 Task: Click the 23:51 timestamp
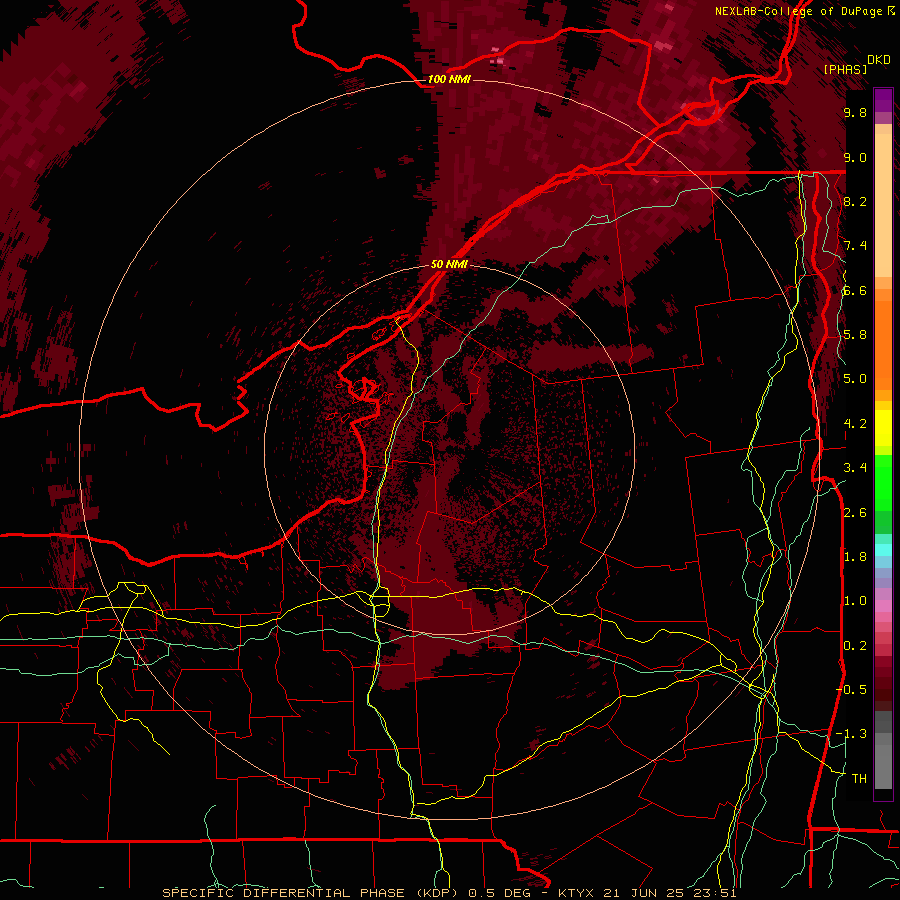716,893
